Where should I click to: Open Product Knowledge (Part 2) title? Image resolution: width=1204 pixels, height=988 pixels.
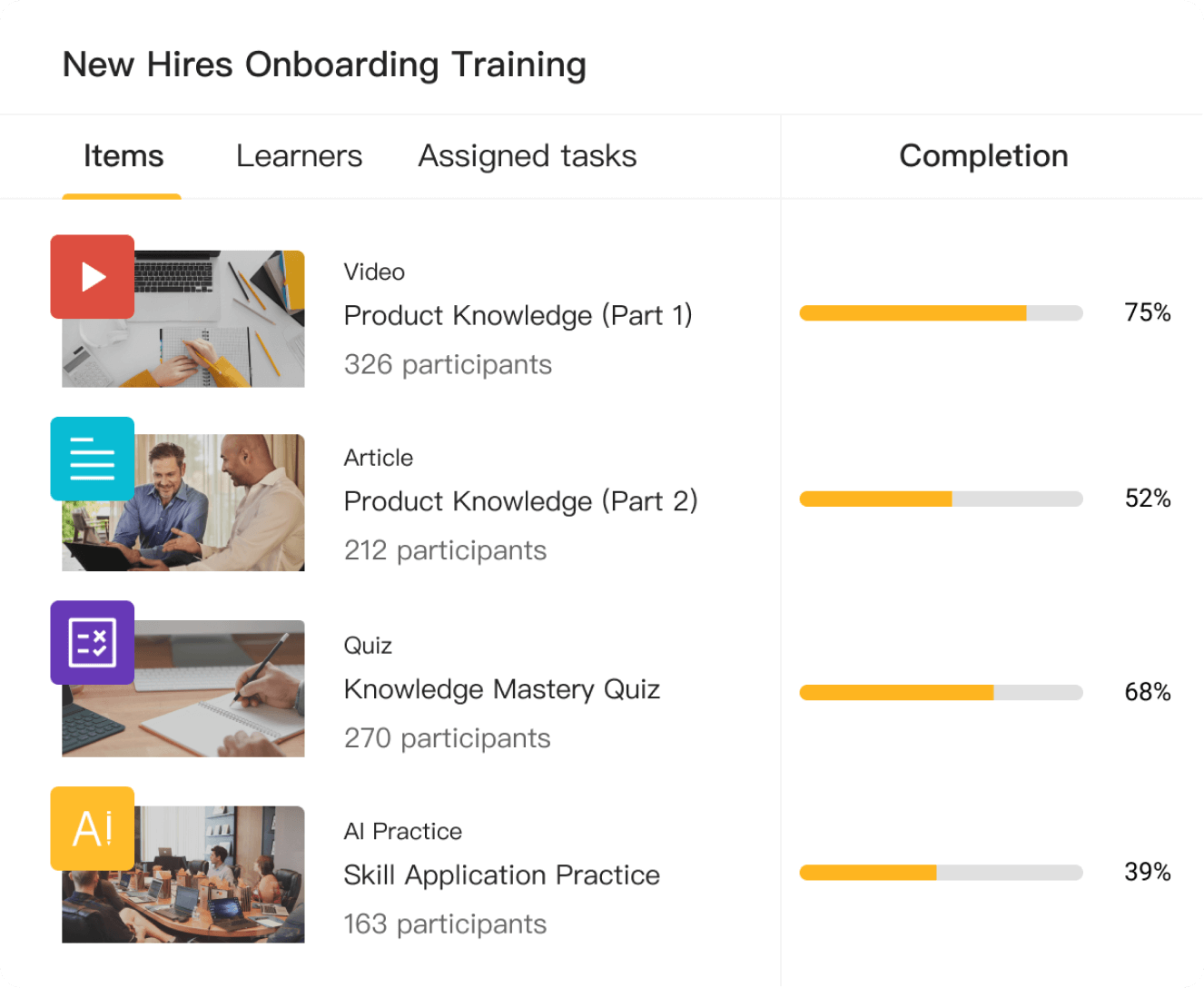(520, 501)
